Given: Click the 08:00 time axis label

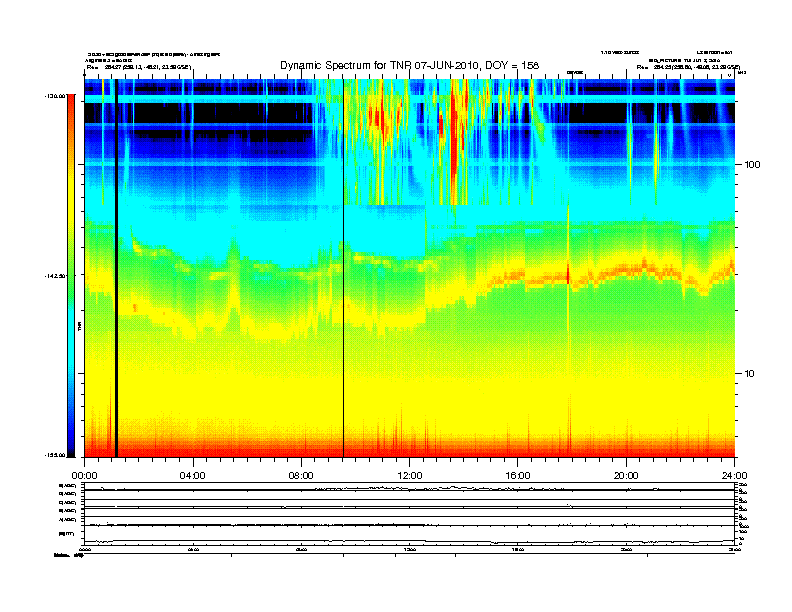Looking at the screenshot, I should click(301, 476).
